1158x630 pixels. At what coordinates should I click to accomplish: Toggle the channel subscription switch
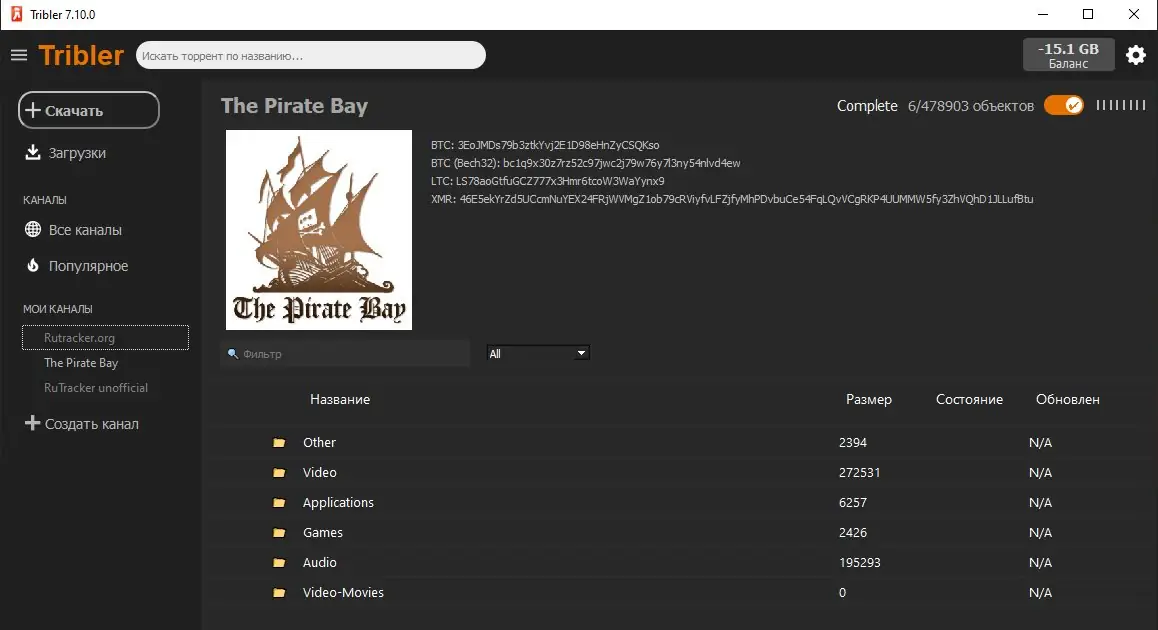1063,106
